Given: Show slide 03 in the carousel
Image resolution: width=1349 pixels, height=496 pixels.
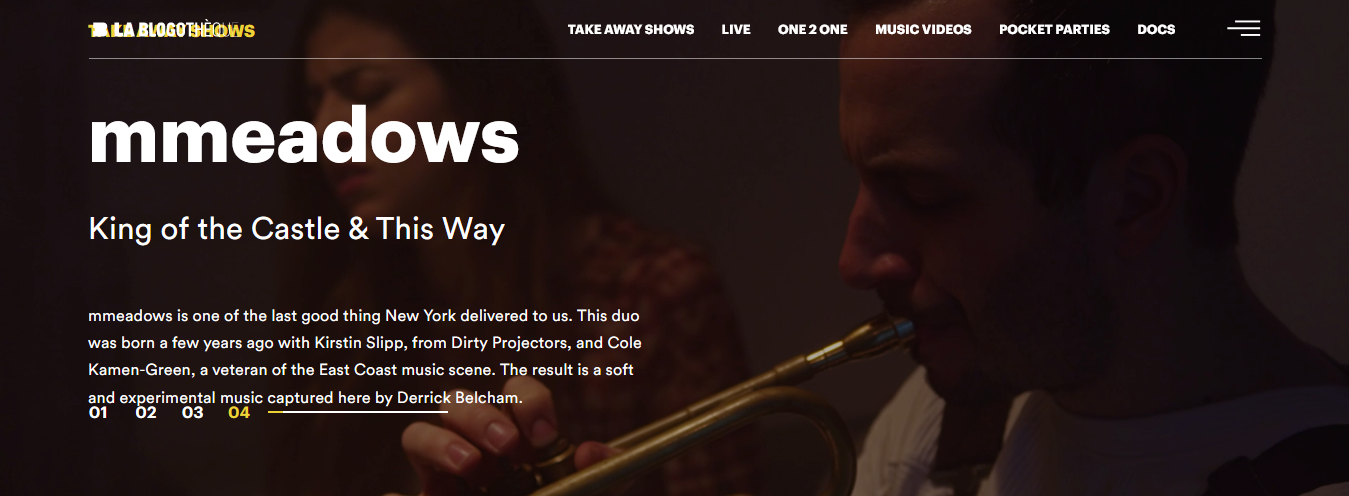Looking at the screenshot, I should (193, 412).
